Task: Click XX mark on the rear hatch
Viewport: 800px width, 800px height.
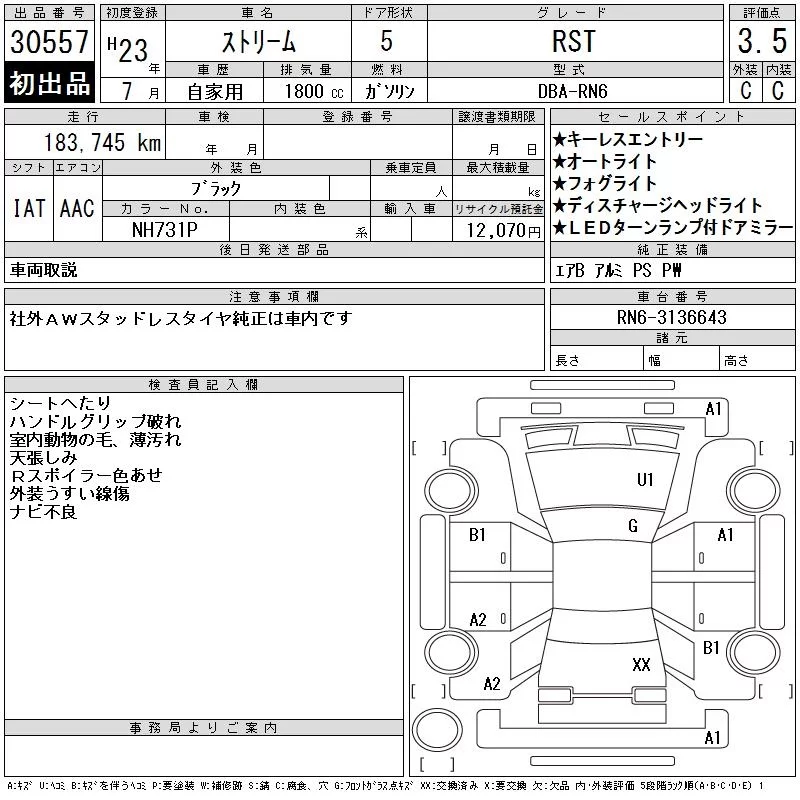Action: click(x=641, y=664)
